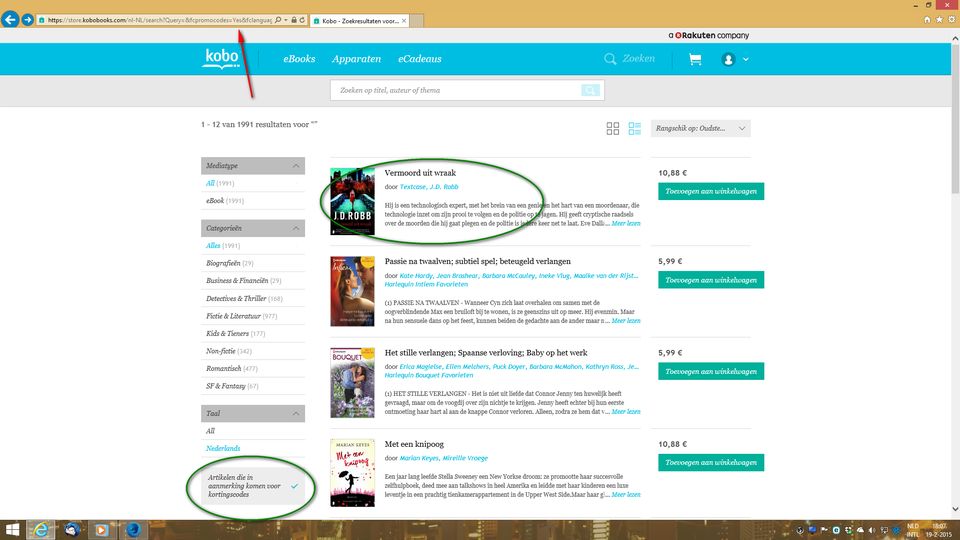Screen dimensions: 960x540
Task: Click the OneDrive cloud tray icon
Action: (860, 530)
